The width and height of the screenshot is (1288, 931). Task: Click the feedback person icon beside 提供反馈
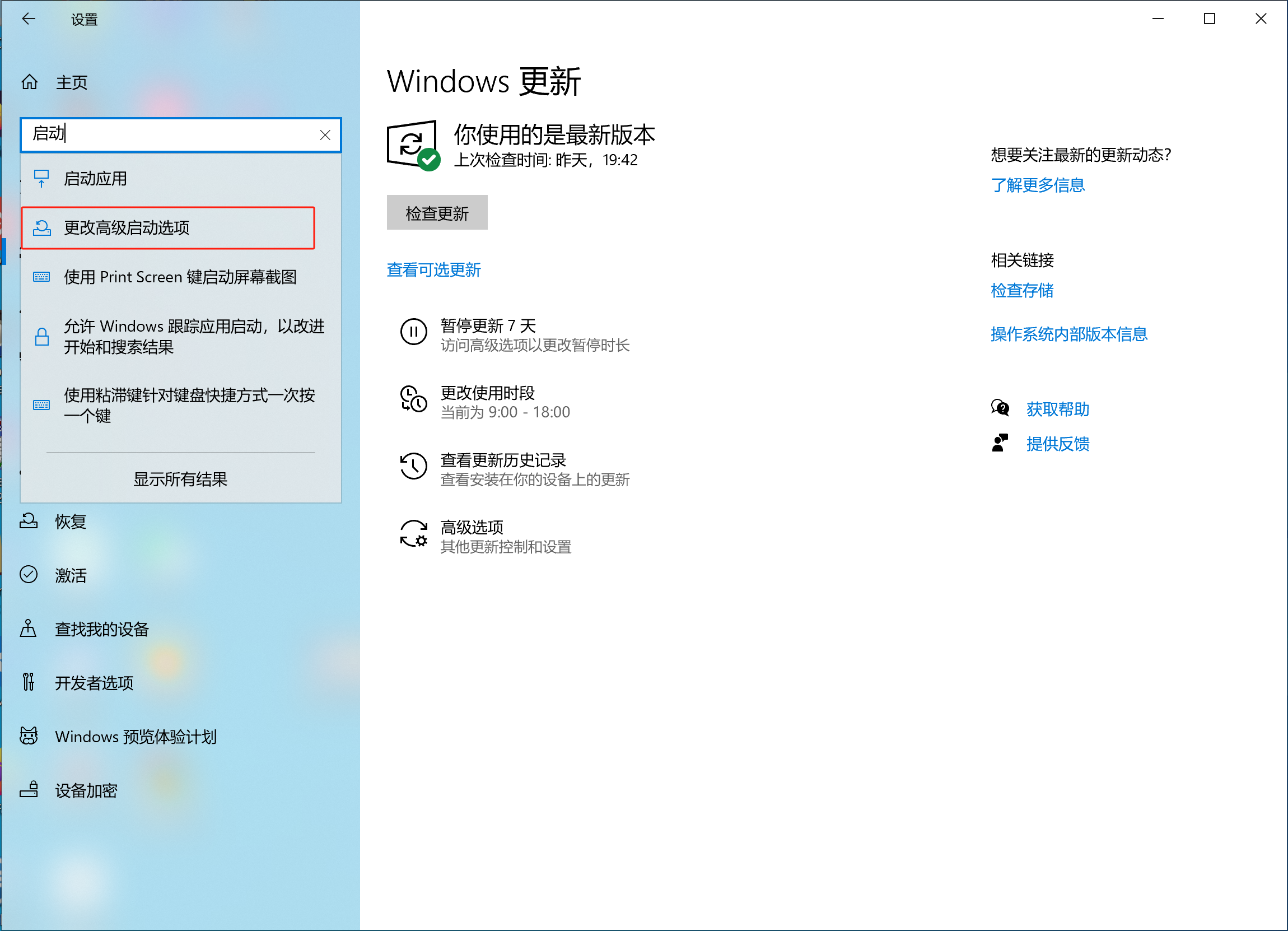click(1000, 443)
